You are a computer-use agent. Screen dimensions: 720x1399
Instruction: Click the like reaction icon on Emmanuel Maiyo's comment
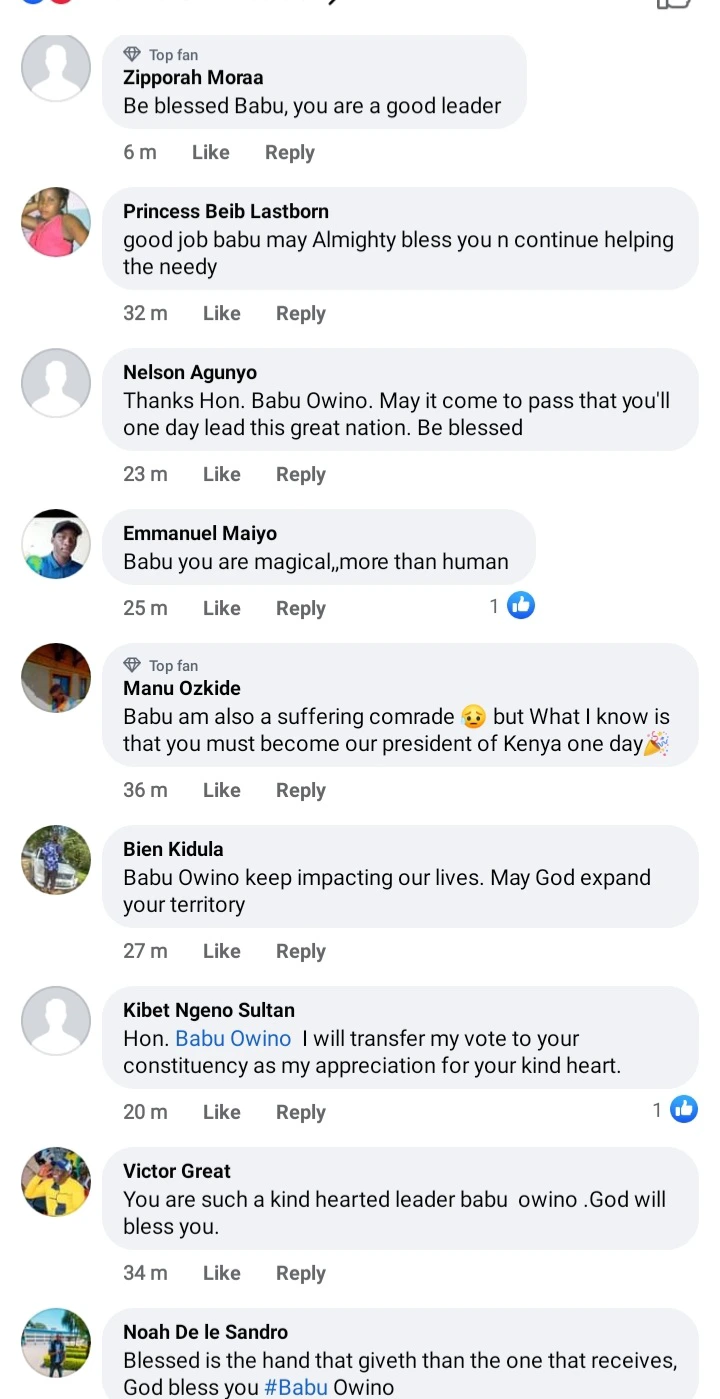(521, 605)
